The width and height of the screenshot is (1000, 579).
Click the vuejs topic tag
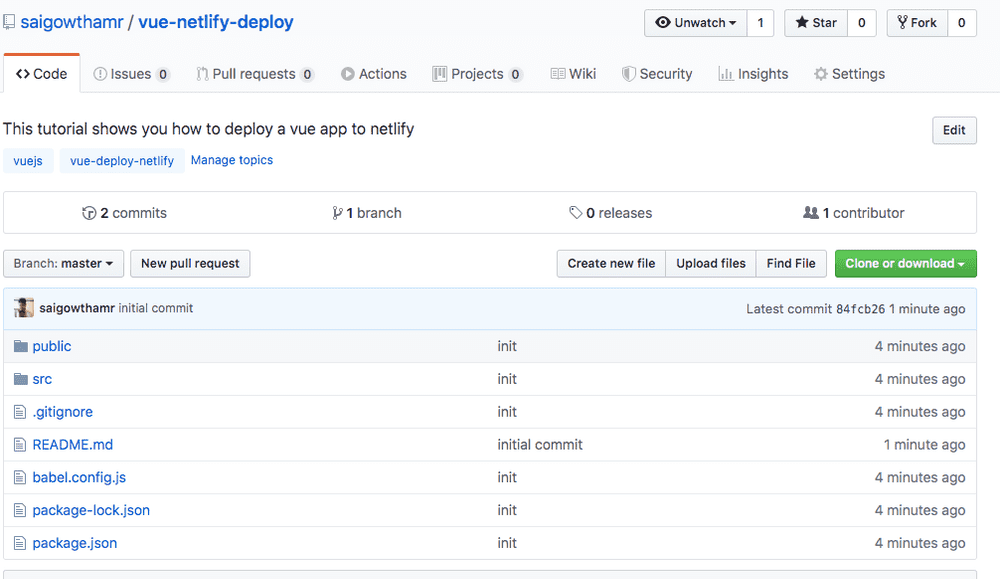[28, 161]
